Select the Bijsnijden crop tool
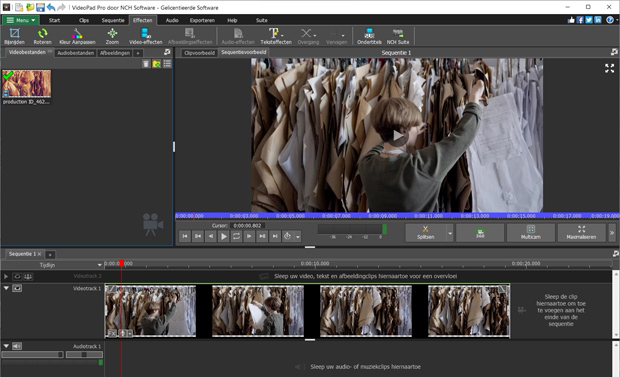Screen dimensions: 620x377 (x=15, y=36)
